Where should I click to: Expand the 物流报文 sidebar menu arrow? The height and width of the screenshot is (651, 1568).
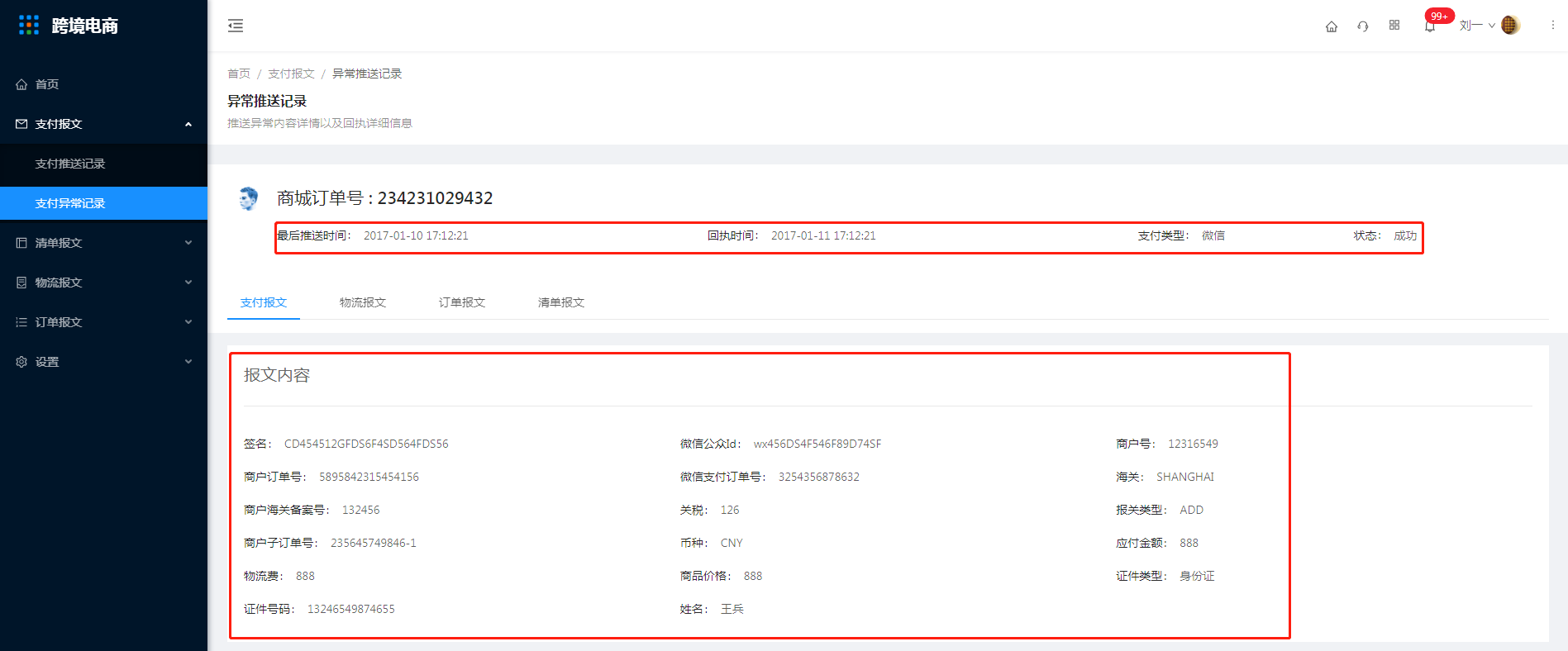[188, 283]
